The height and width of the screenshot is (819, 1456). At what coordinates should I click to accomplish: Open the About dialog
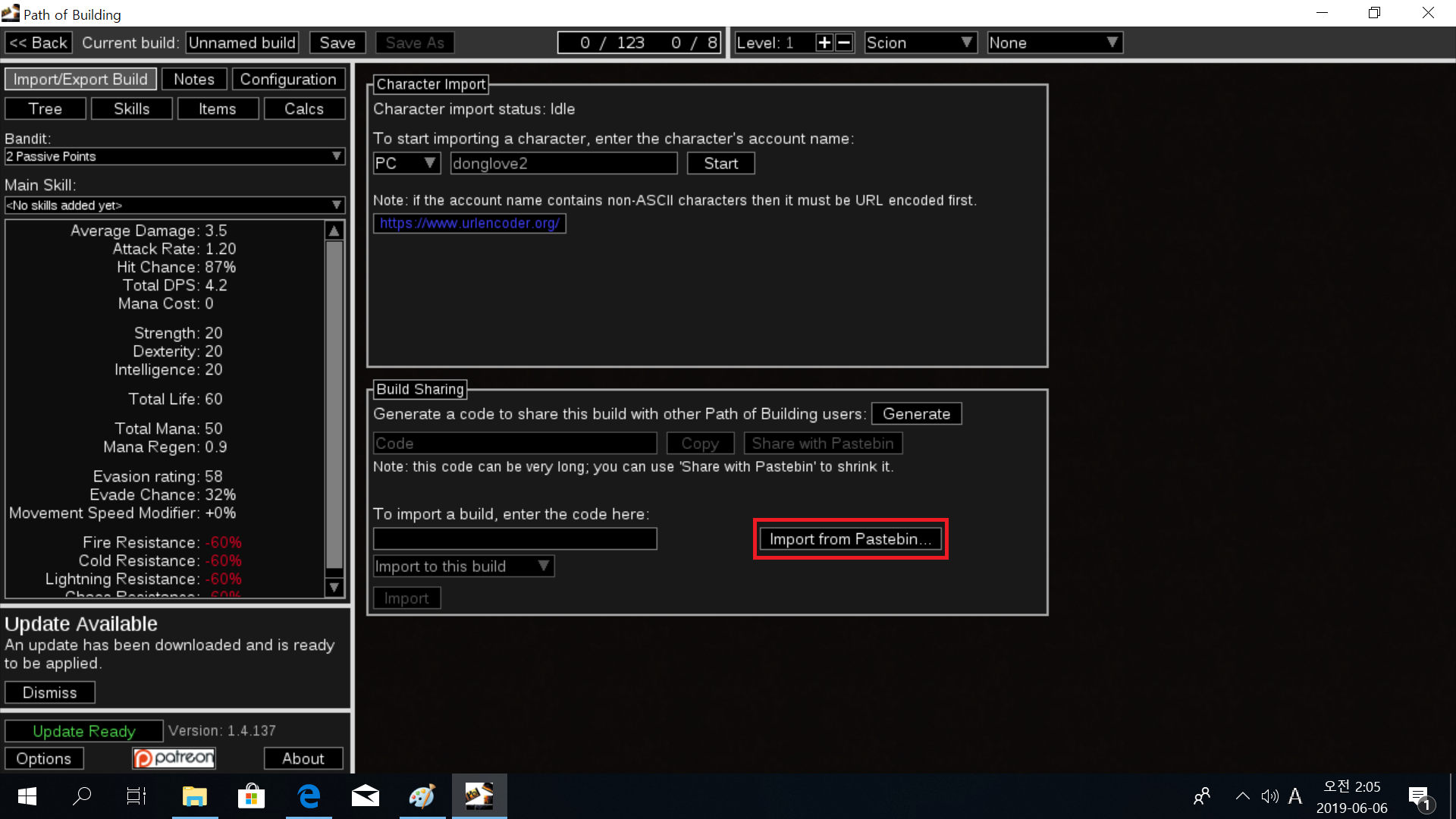tap(303, 758)
